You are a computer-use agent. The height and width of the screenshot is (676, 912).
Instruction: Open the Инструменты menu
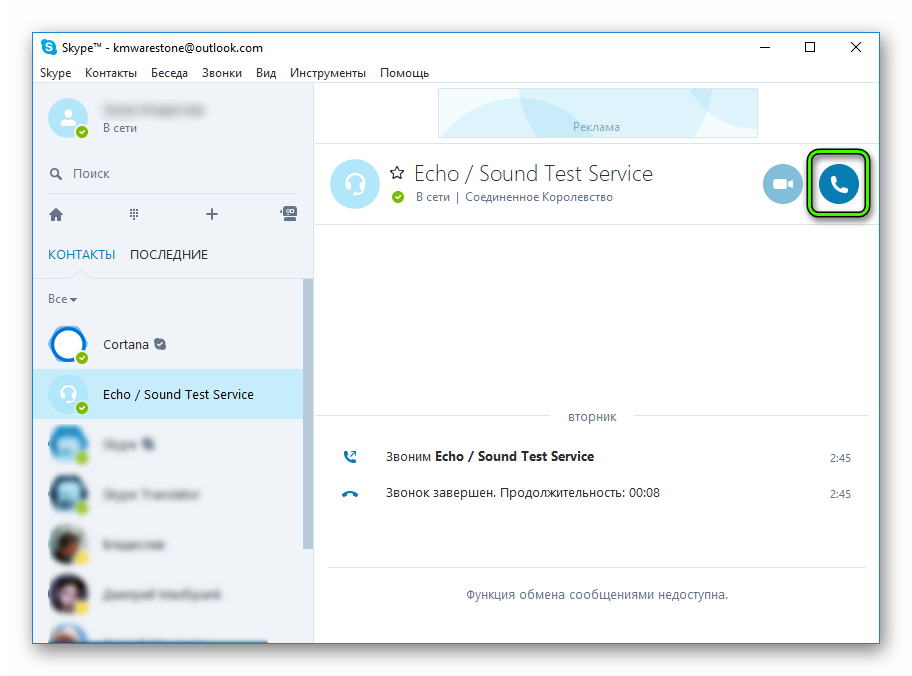[328, 73]
